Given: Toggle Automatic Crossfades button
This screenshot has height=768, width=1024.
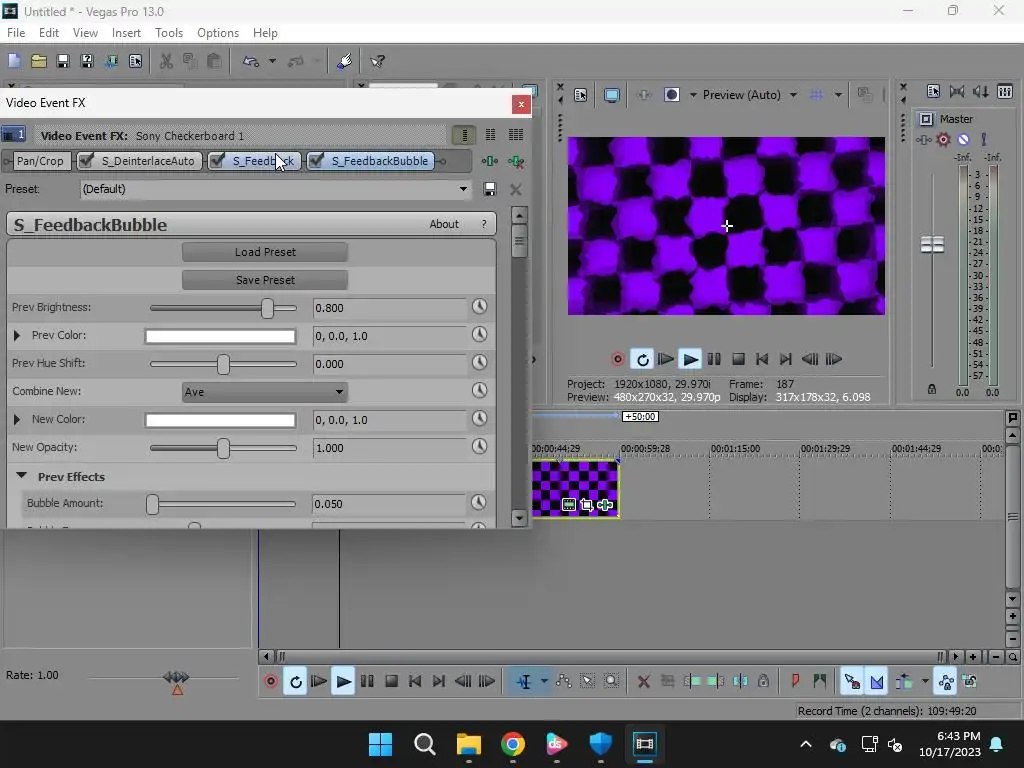Looking at the screenshot, I should [876, 682].
